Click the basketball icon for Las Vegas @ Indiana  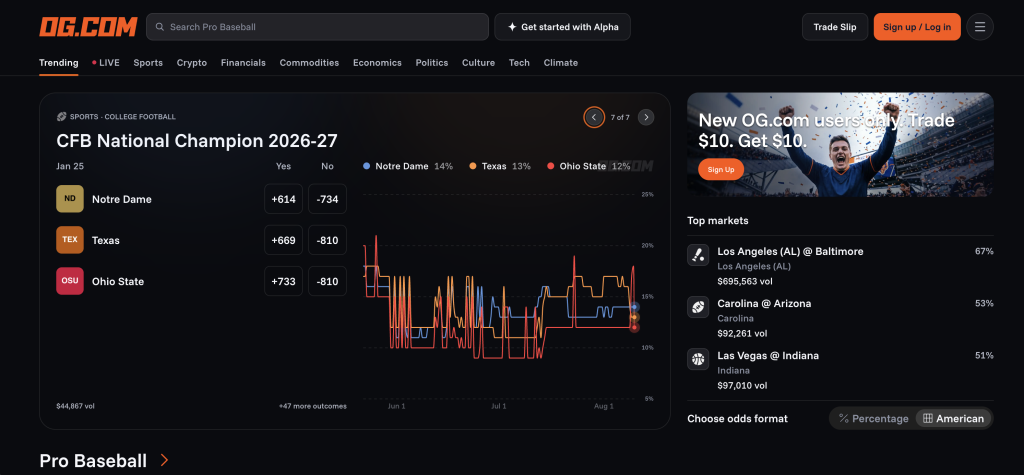[698, 359]
